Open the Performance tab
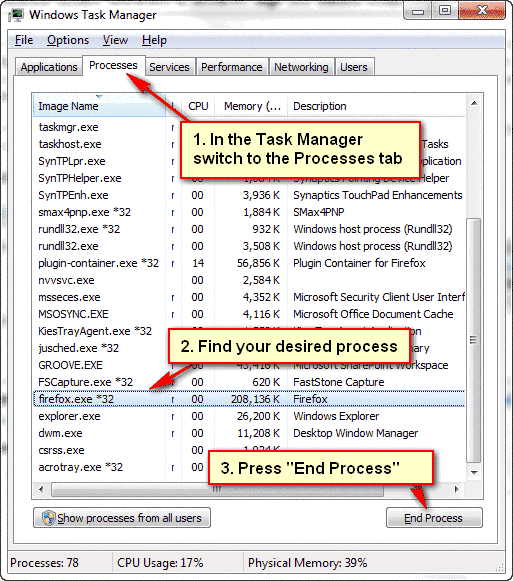The image size is (513, 581). pos(232,67)
